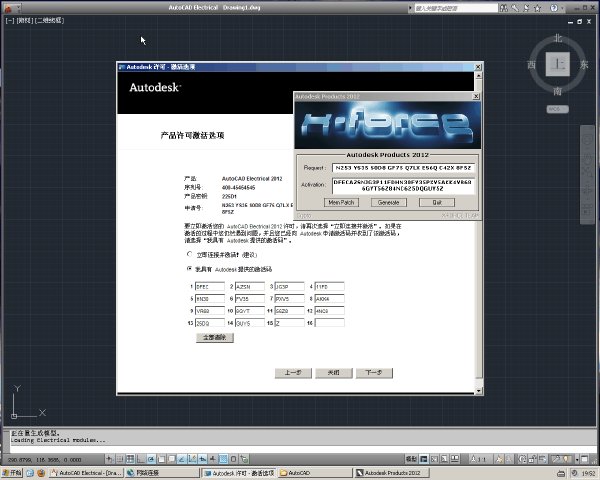The image size is (600, 480).
Task: Toggle Dynamic UCS status icon
Action: click(192, 459)
